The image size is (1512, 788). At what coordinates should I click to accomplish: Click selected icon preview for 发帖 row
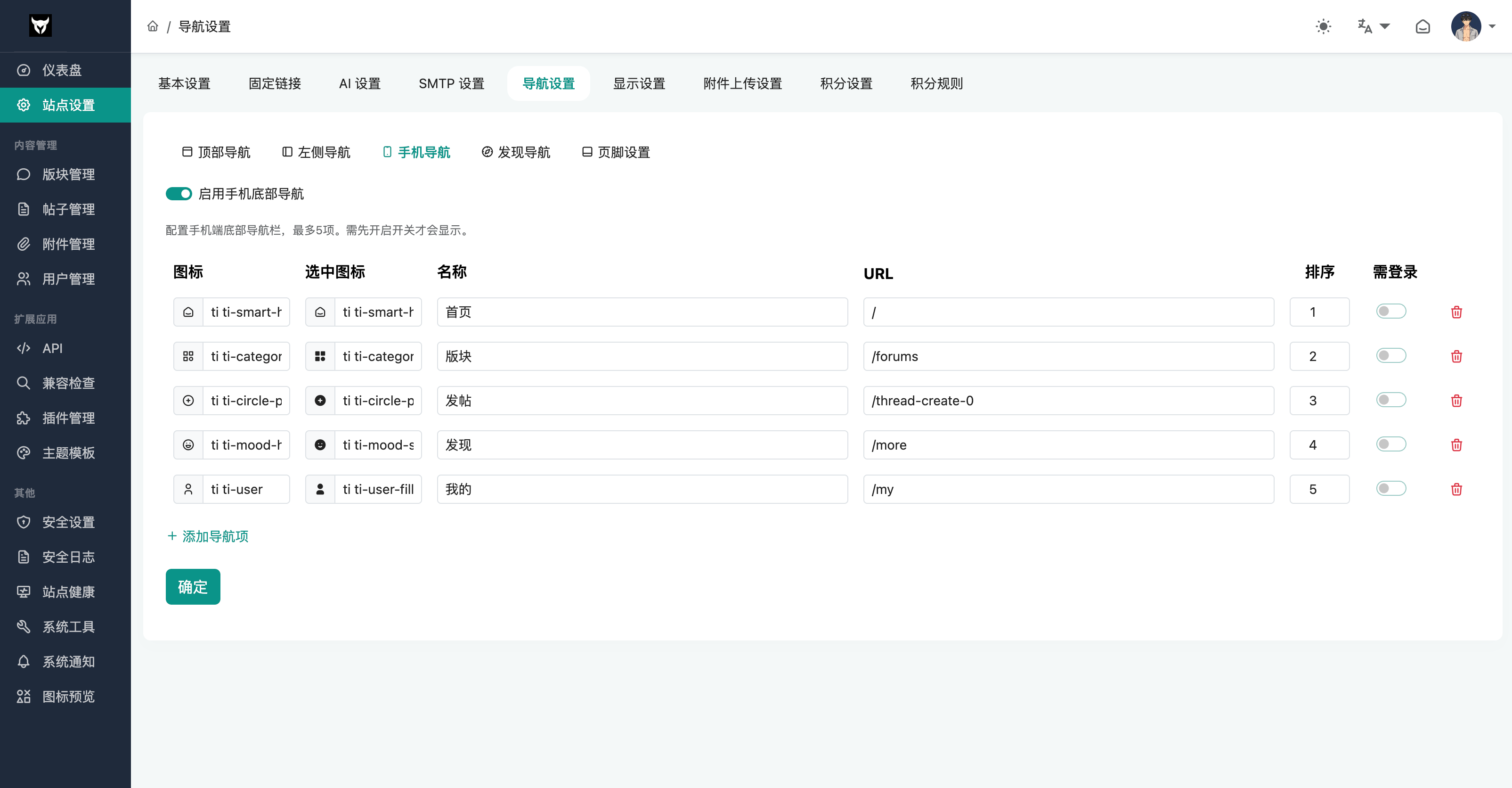320,401
